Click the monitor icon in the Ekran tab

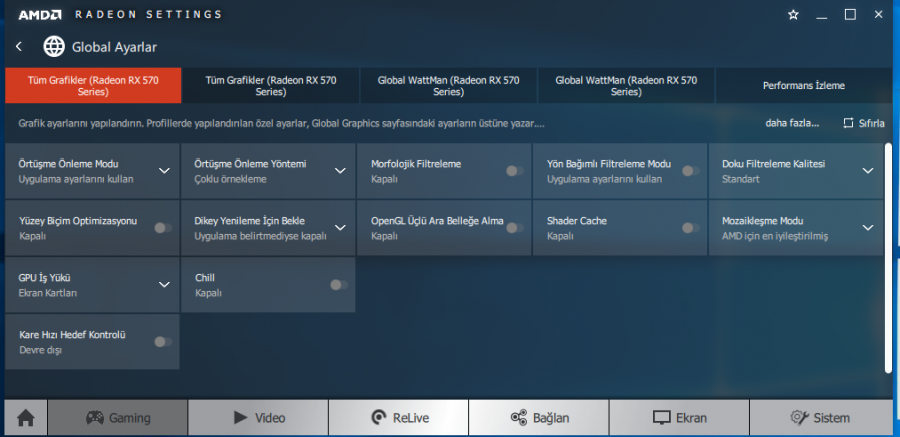[x=662, y=417]
